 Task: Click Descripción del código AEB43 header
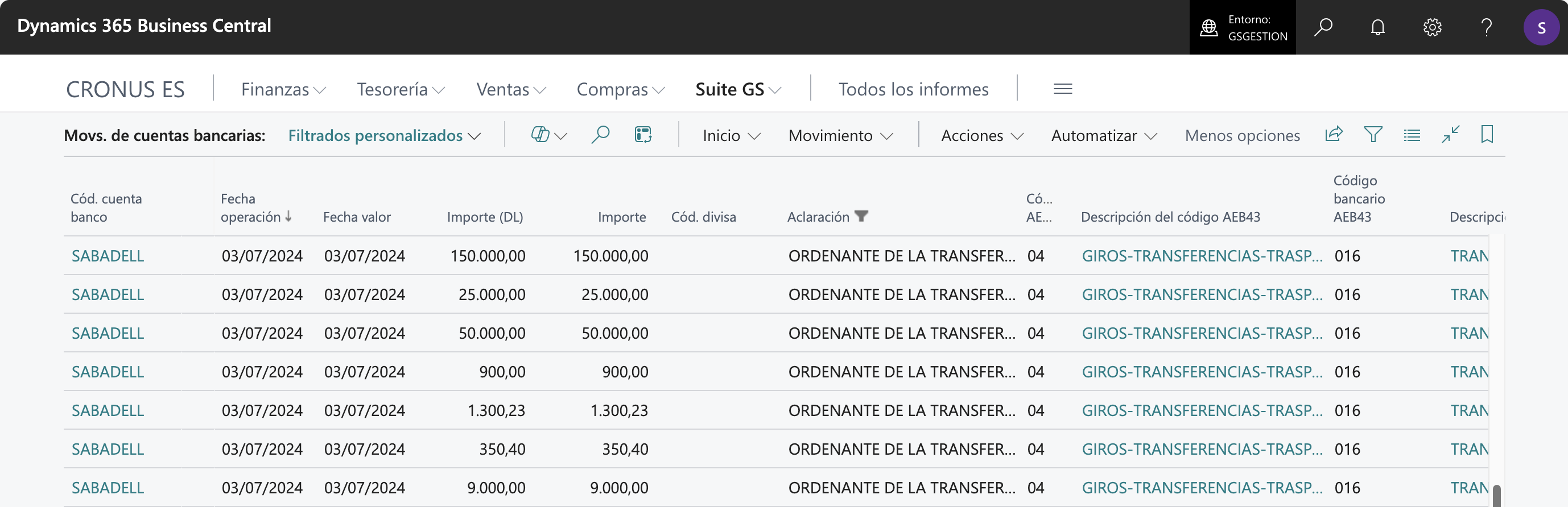[x=1170, y=217]
